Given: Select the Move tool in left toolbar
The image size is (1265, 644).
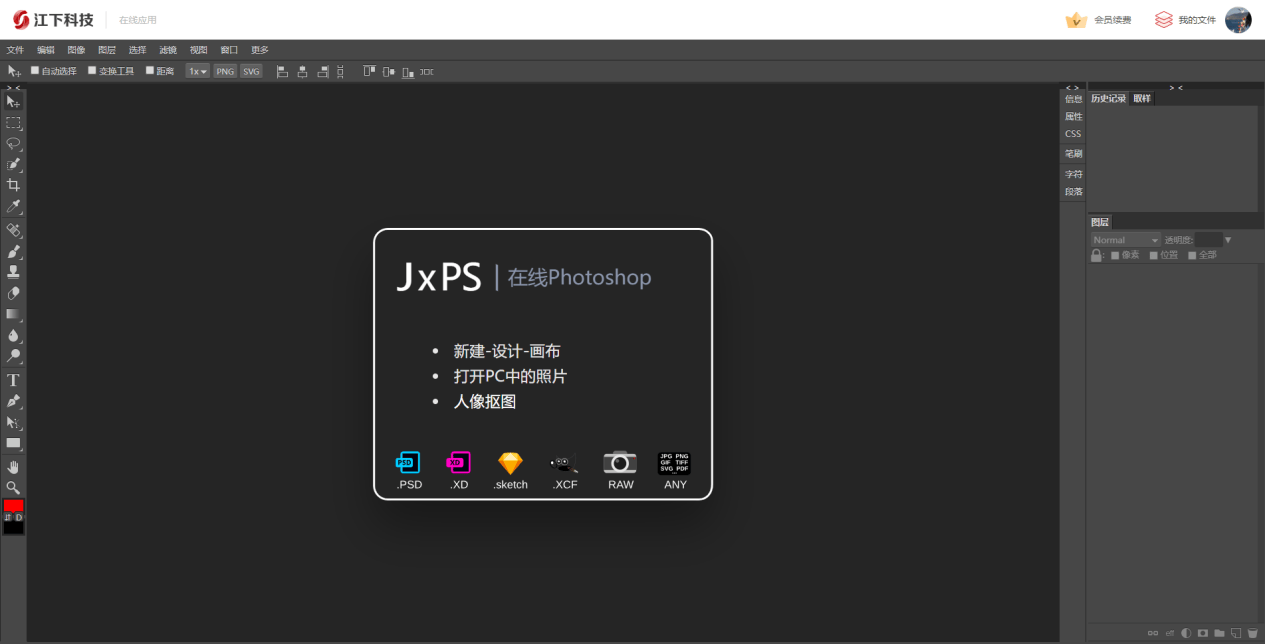Looking at the screenshot, I should pyautogui.click(x=13, y=102).
